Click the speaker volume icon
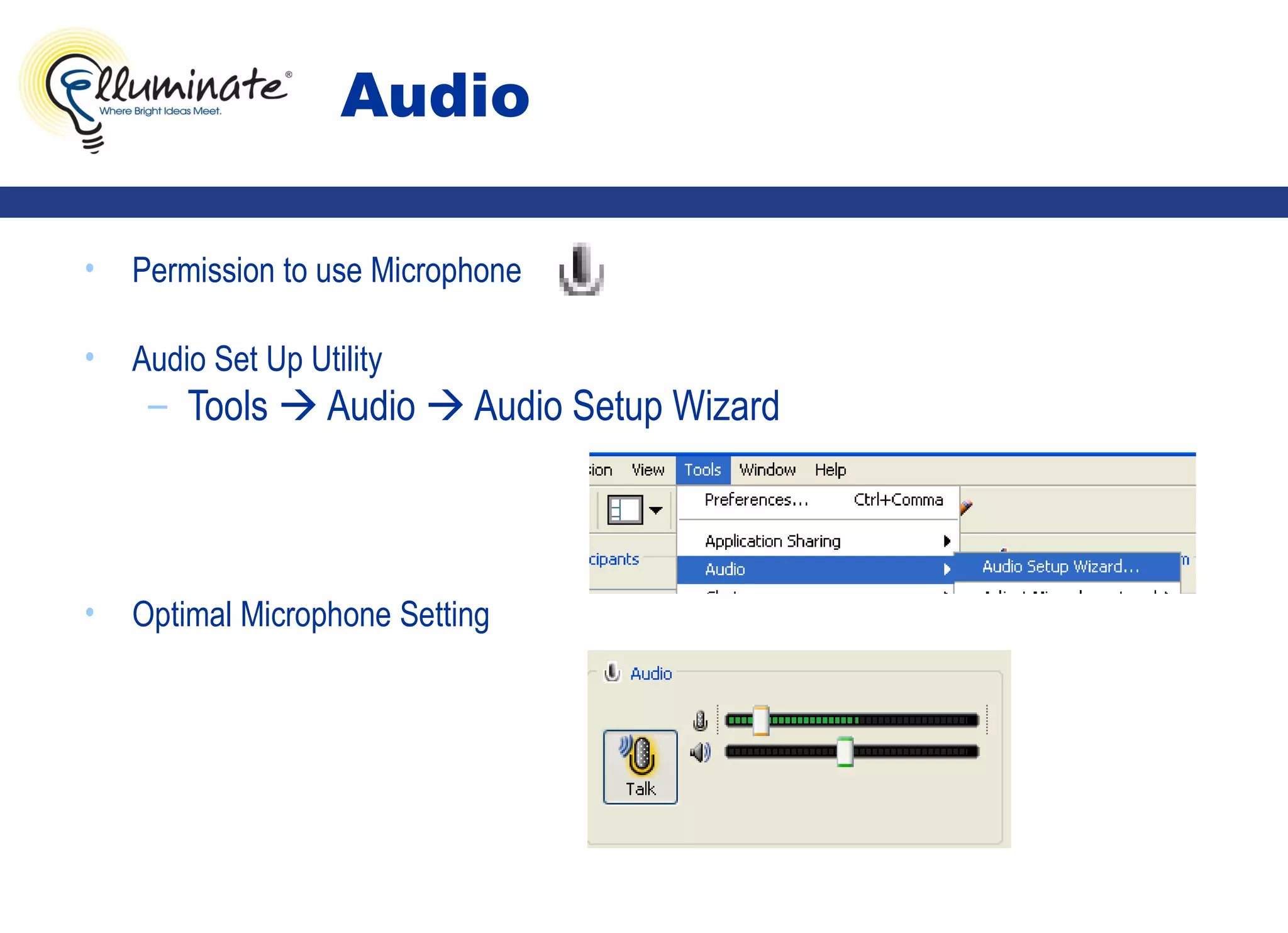The image size is (1288, 933). 700,752
